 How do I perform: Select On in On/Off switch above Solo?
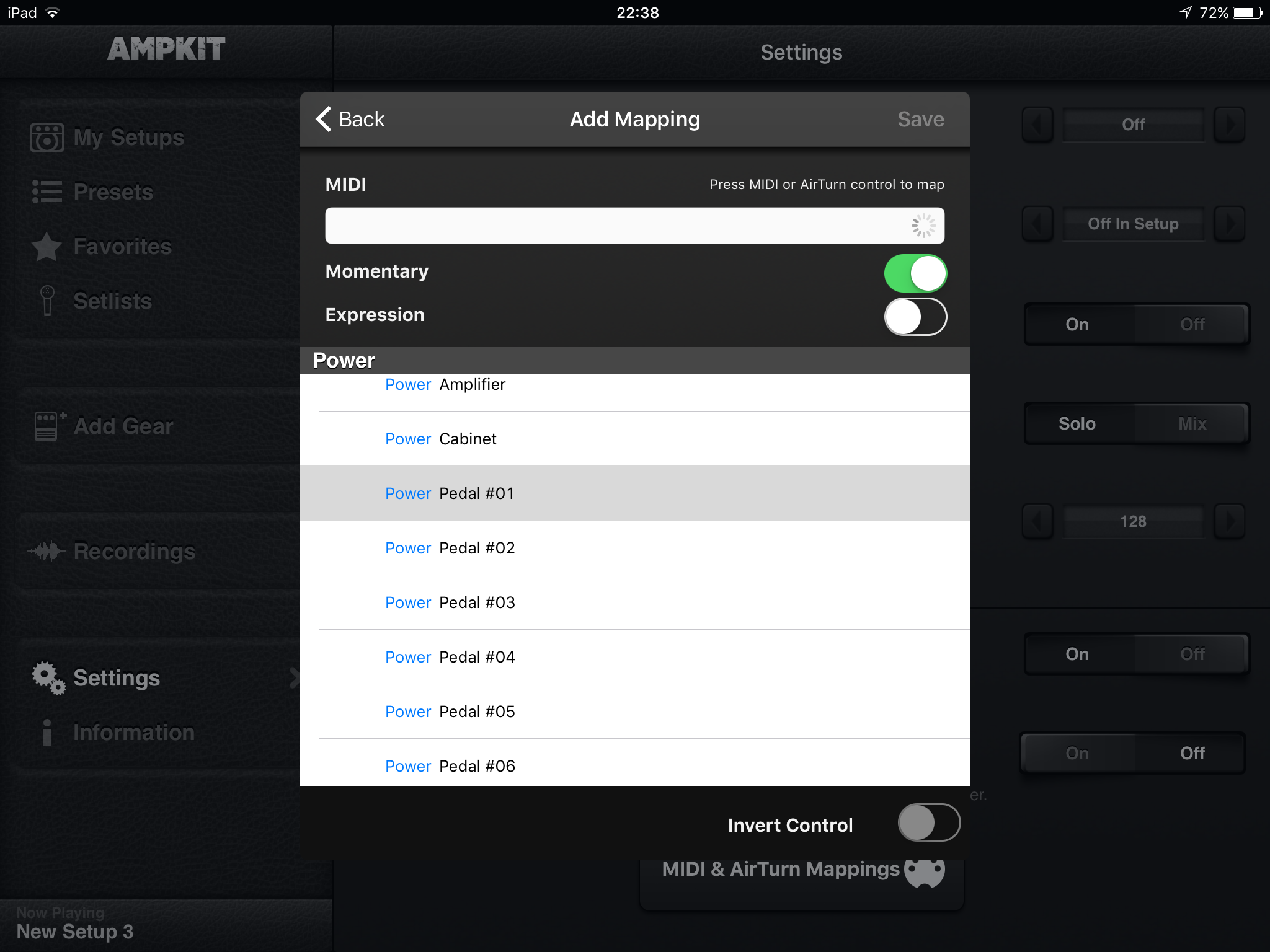[x=1078, y=324]
